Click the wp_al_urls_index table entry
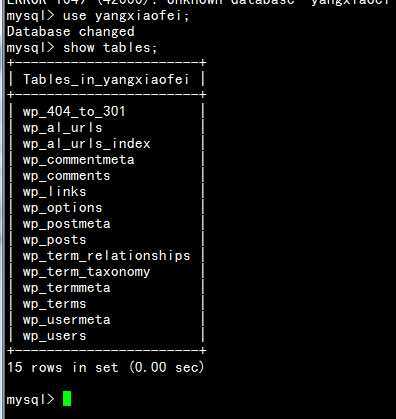 click(x=86, y=144)
